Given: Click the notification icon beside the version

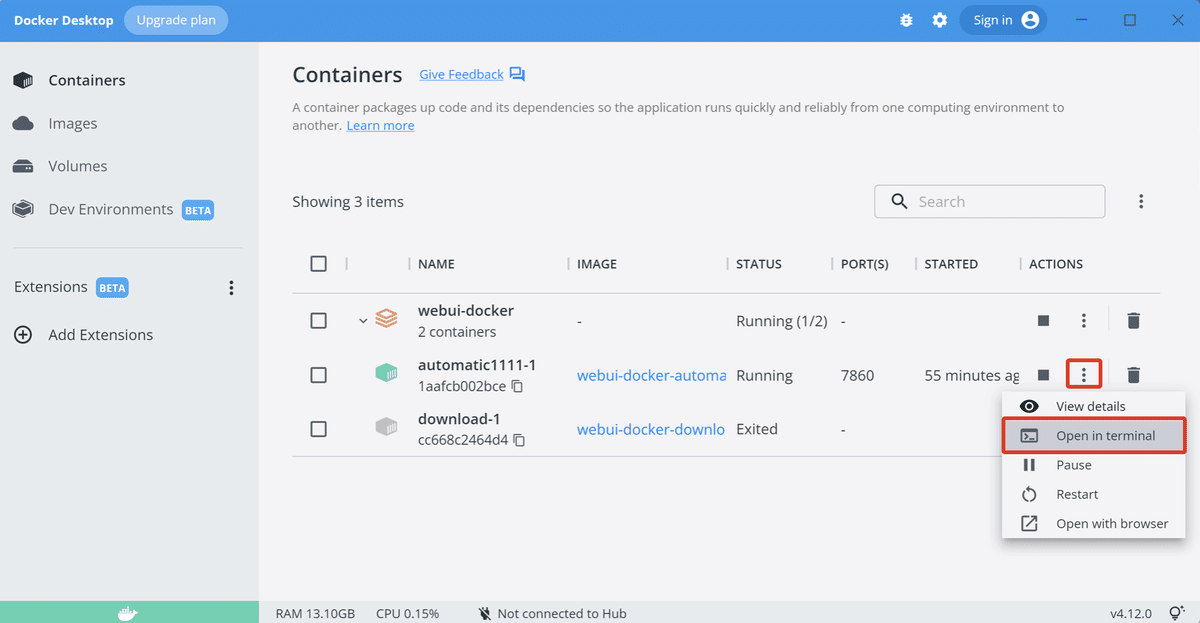Looking at the screenshot, I should click(1178, 613).
